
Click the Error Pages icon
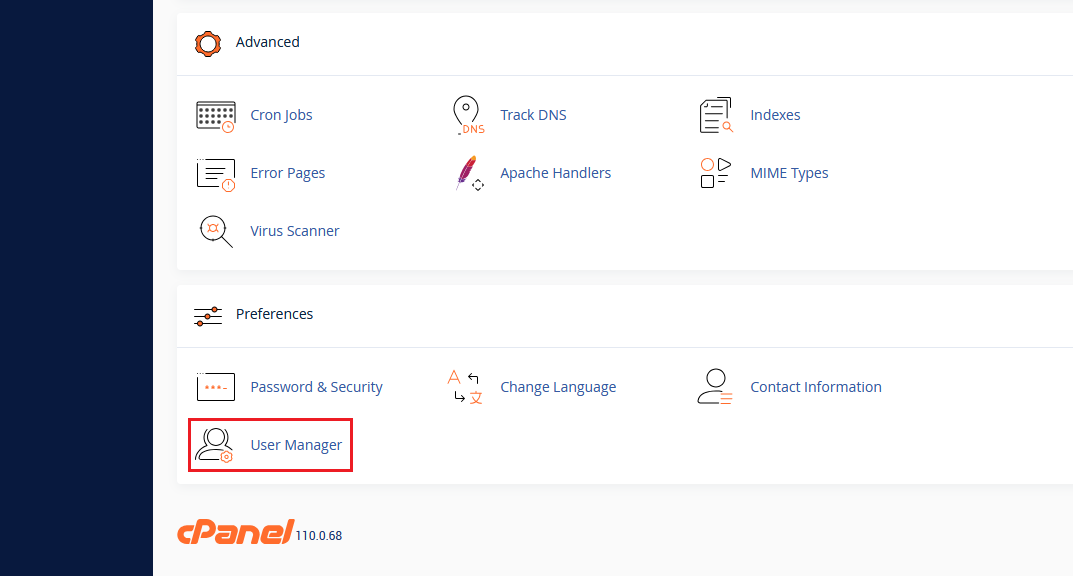click(215, 174)
